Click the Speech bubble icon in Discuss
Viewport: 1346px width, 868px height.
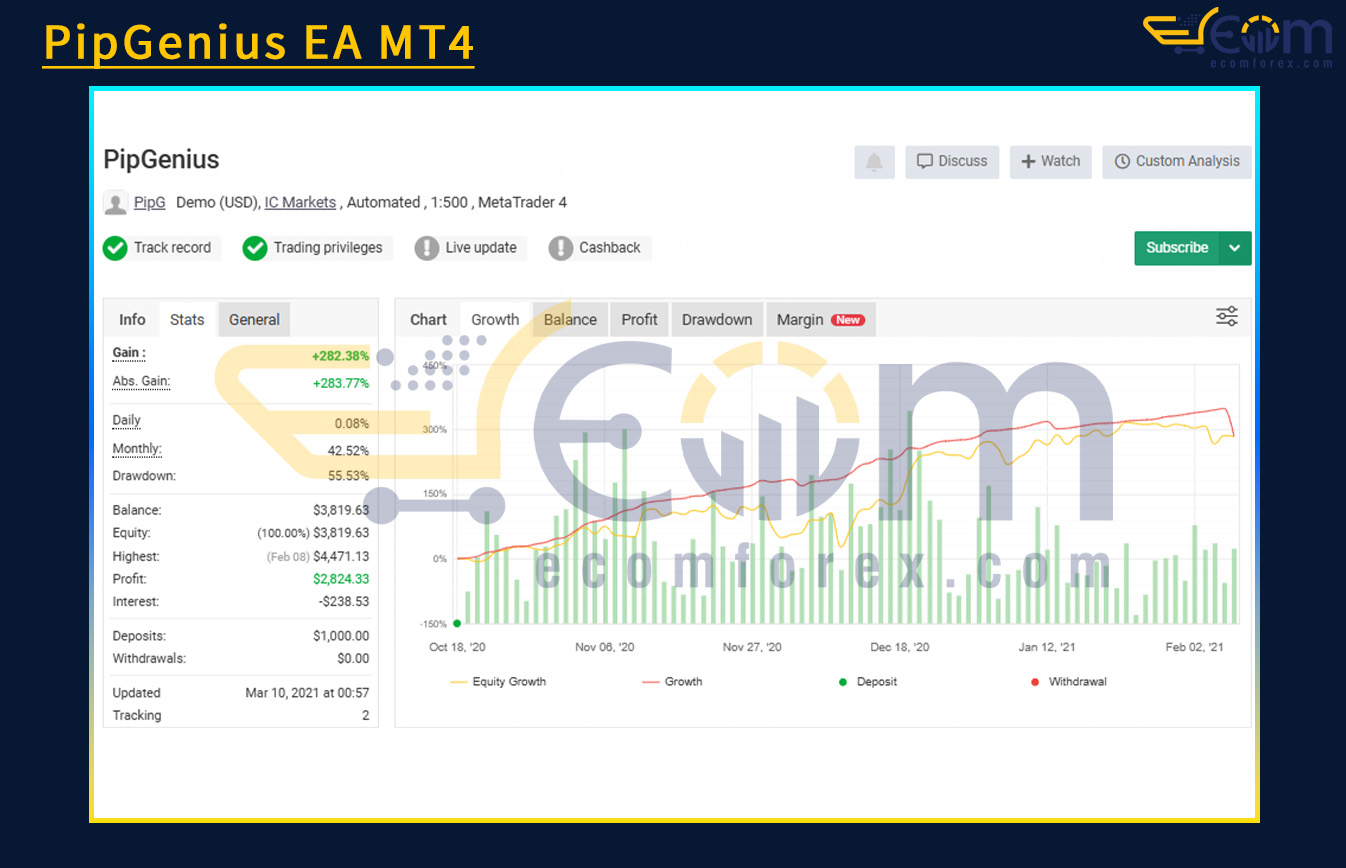(925, 162)
